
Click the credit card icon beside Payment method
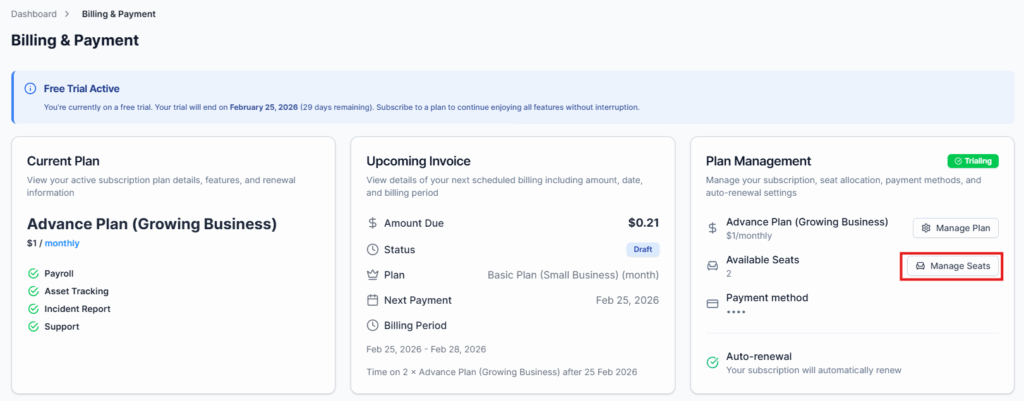pyautogui.click(x=712, y=303)
